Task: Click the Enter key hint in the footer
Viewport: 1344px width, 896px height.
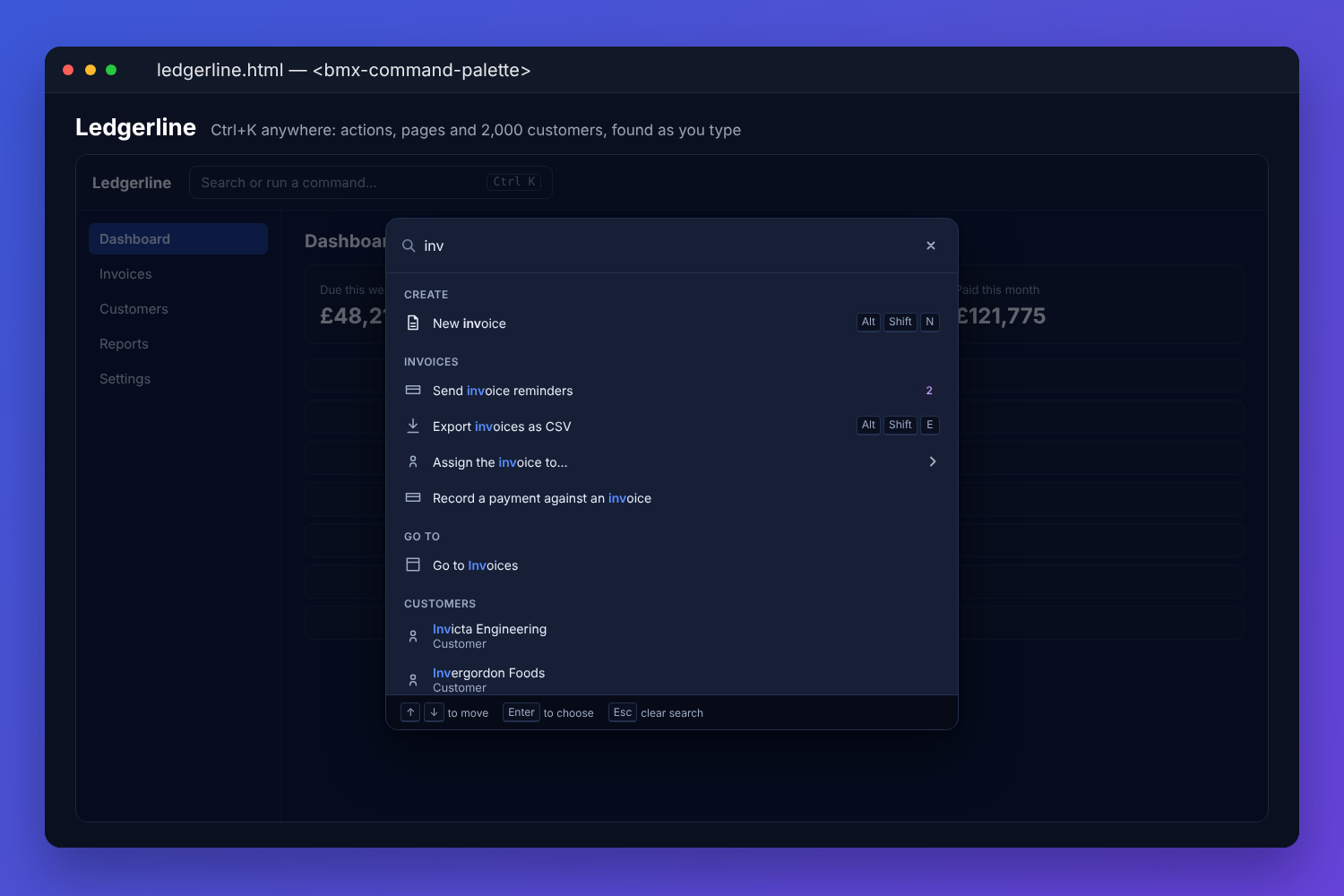Action: (521, 712)
